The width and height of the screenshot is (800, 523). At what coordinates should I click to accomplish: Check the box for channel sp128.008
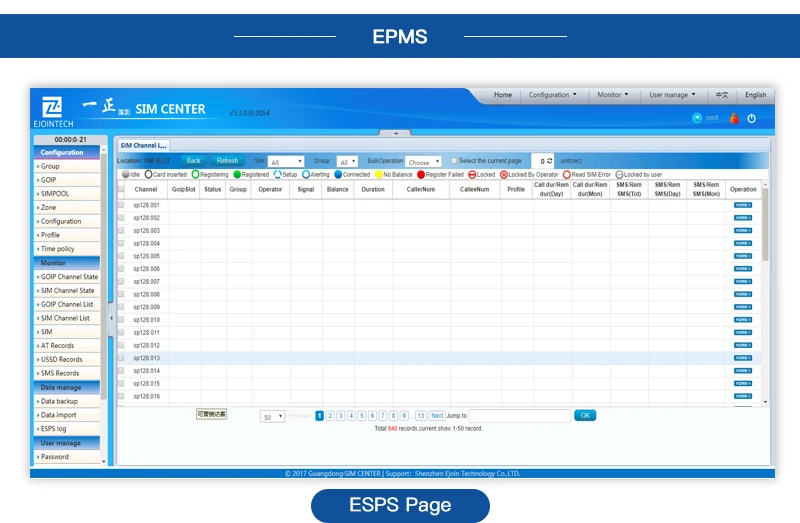point(121,294)
